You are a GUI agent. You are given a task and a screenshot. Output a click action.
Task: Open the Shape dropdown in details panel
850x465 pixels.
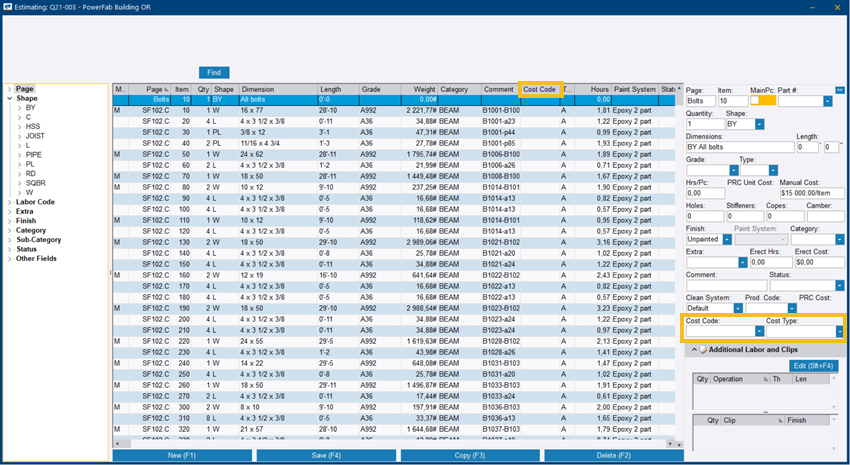click(760, 124)
